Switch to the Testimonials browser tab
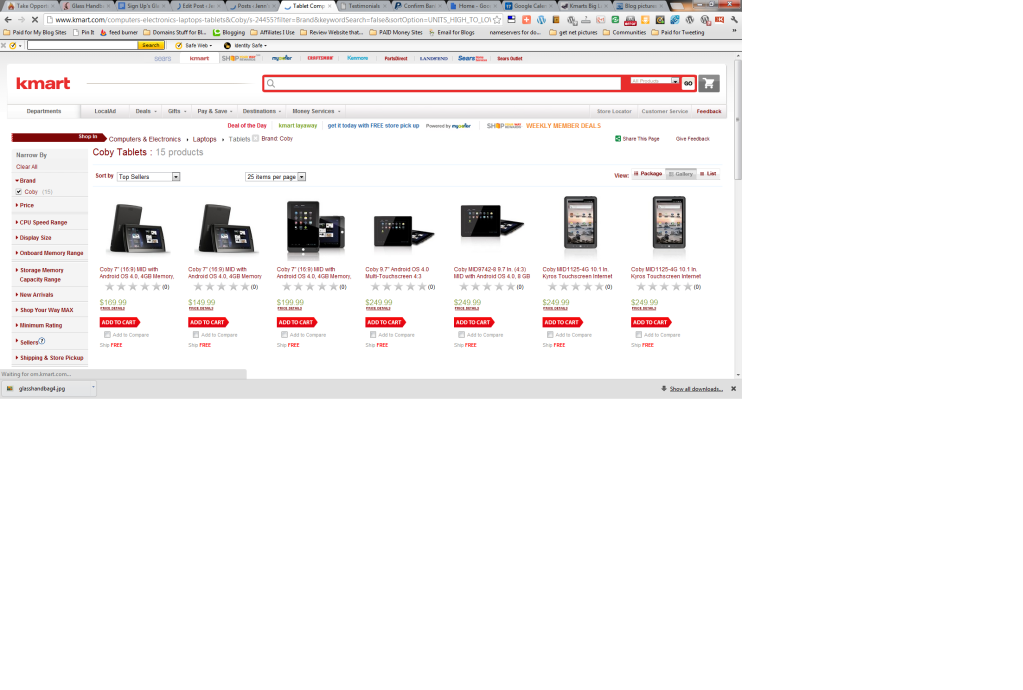This screenshot has width=1023, height=690. pyautogui.click(x=363, y=6)
